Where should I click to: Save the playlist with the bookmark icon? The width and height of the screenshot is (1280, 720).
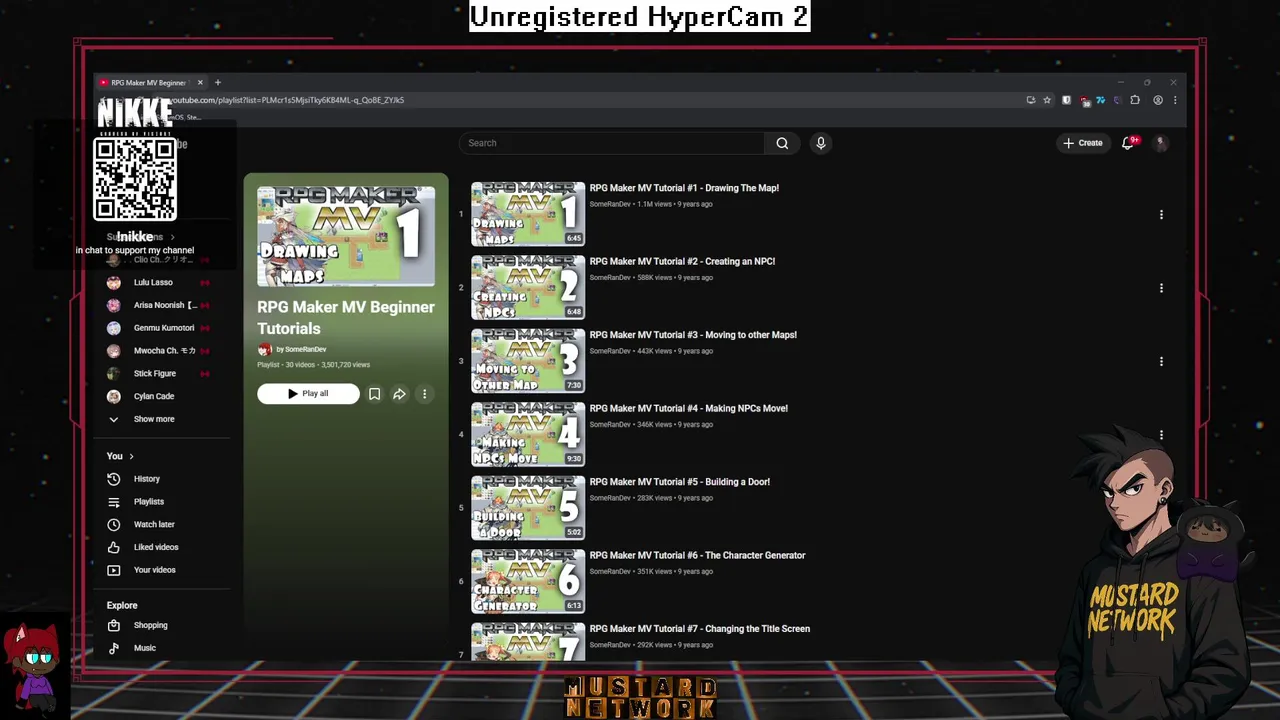point(374,394)
